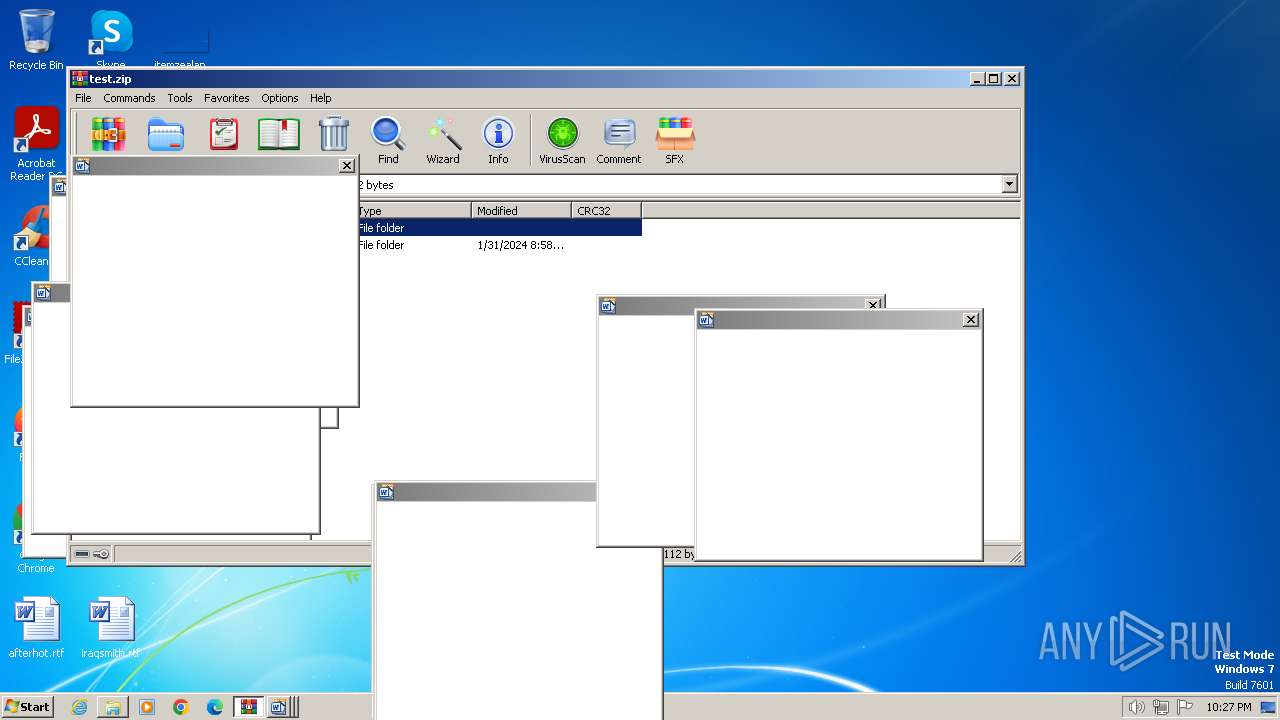Show archive Info
The width and height of the screenshot is (1280, 720).
[x=498, y=141]
